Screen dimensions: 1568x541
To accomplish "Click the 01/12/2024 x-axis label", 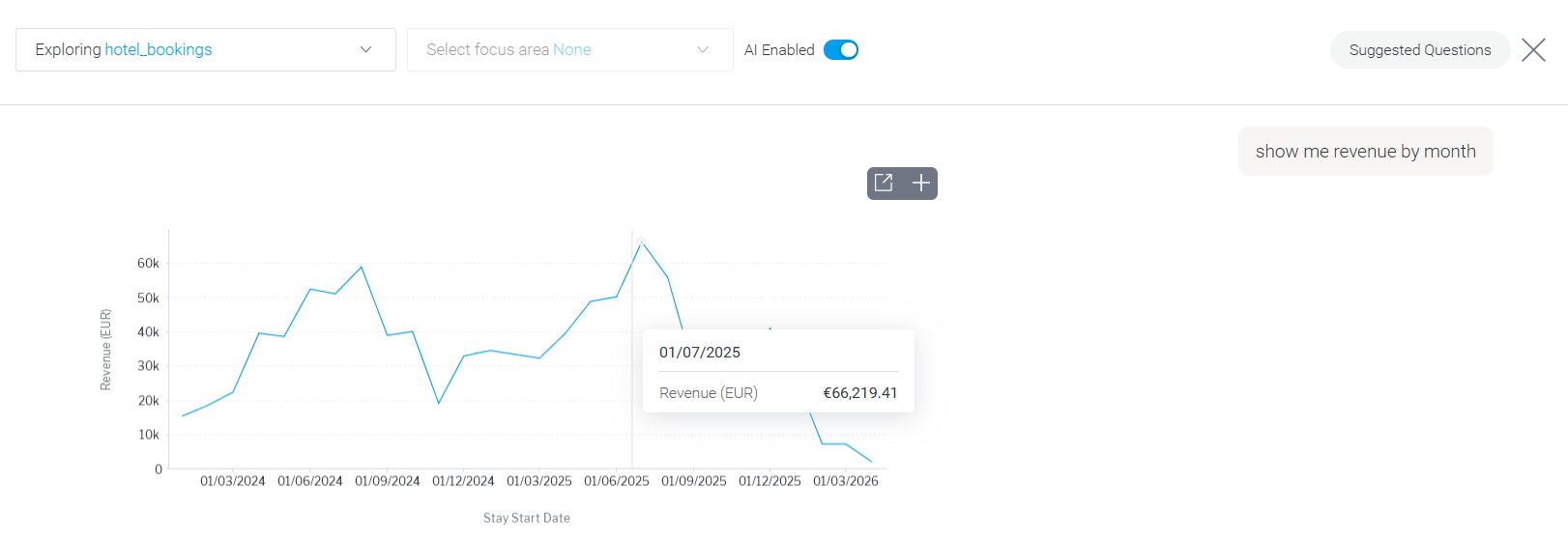I will click(x=463, y=481).
